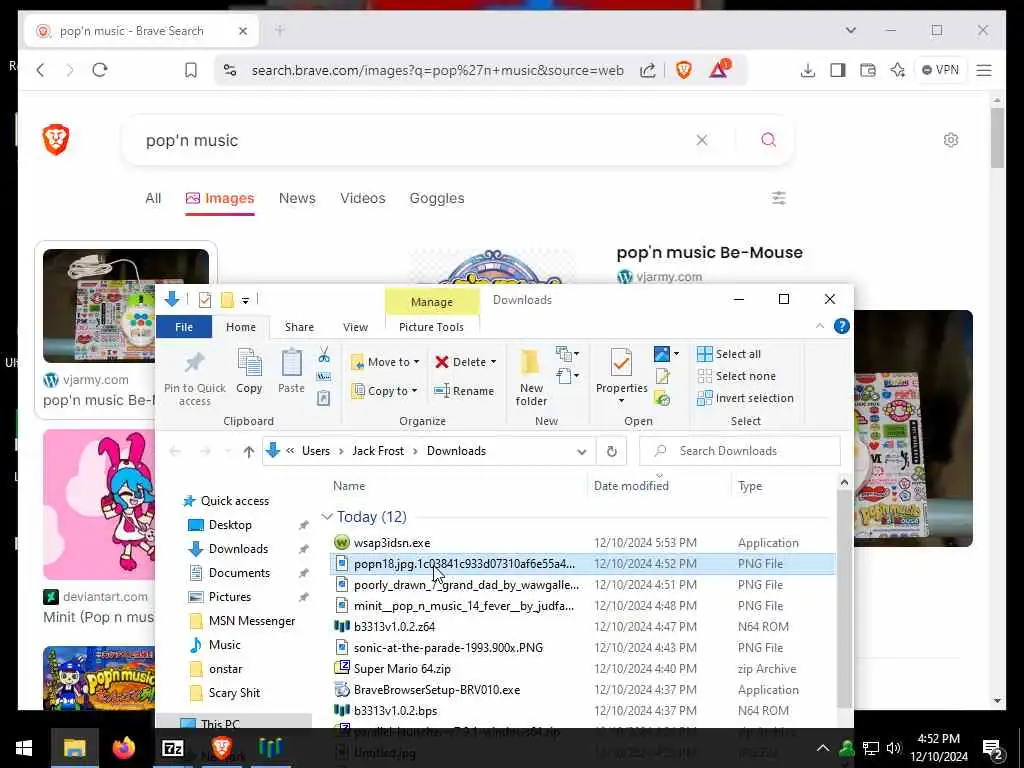Click the Jack Frost breadcrumb
The width and height of the screenshot is (1024, 768).
[x=378, y=451]
